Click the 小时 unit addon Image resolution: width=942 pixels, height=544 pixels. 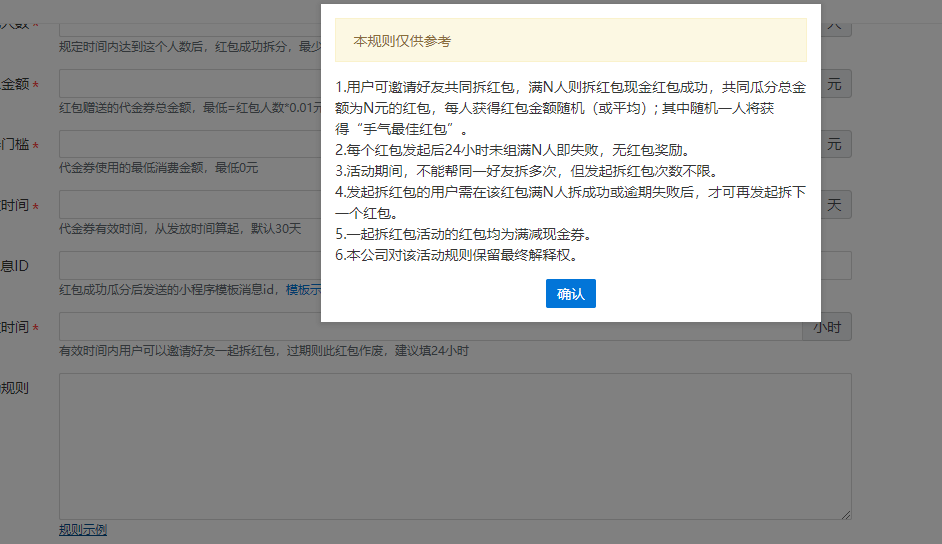[x=826, y=327]
